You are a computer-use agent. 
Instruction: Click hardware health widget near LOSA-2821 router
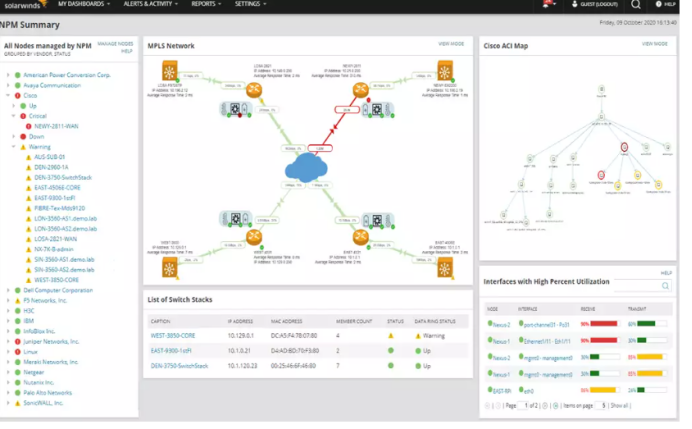236,109
